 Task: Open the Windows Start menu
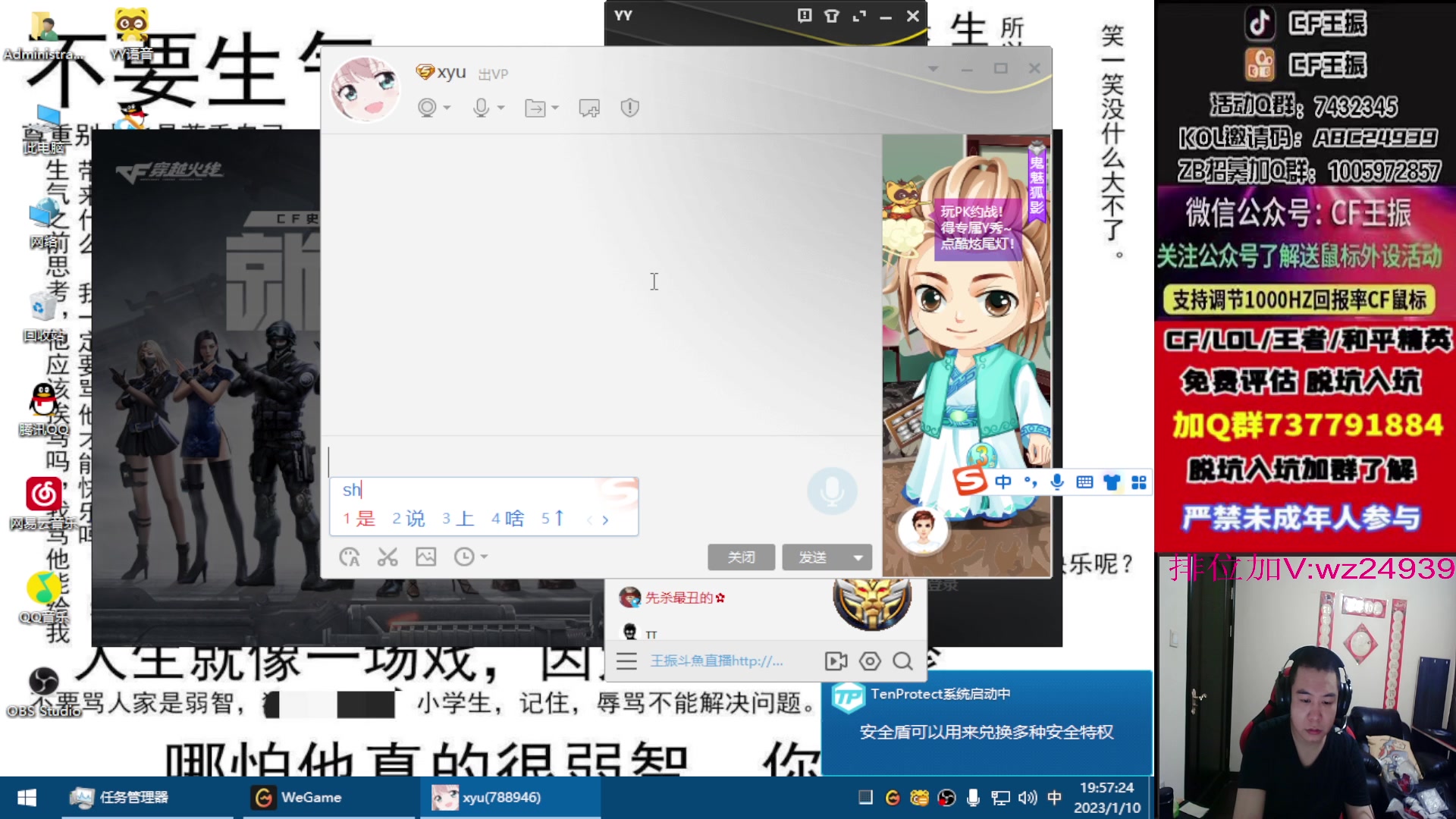click(27, 798)
